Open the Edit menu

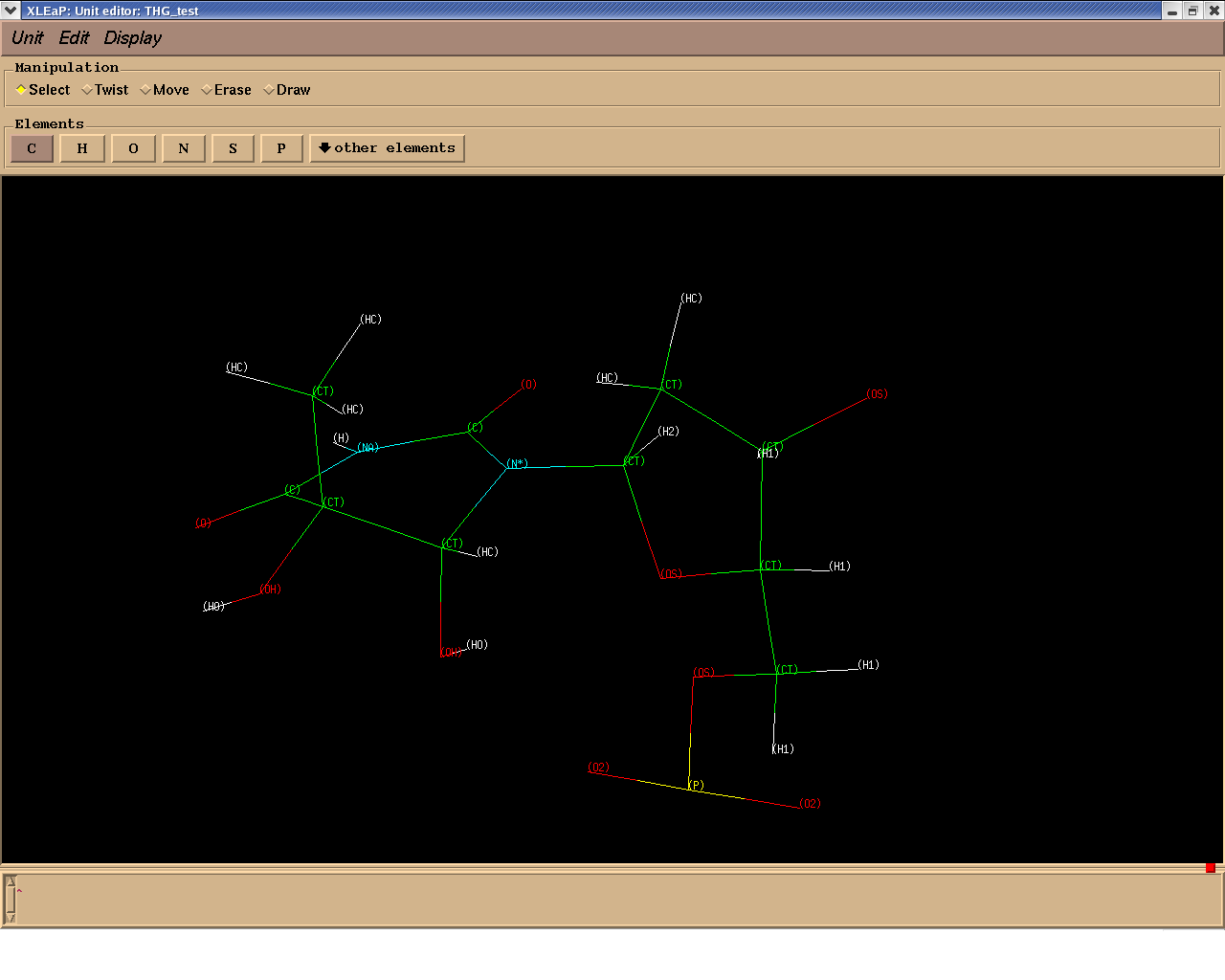[x=74, y=38]
